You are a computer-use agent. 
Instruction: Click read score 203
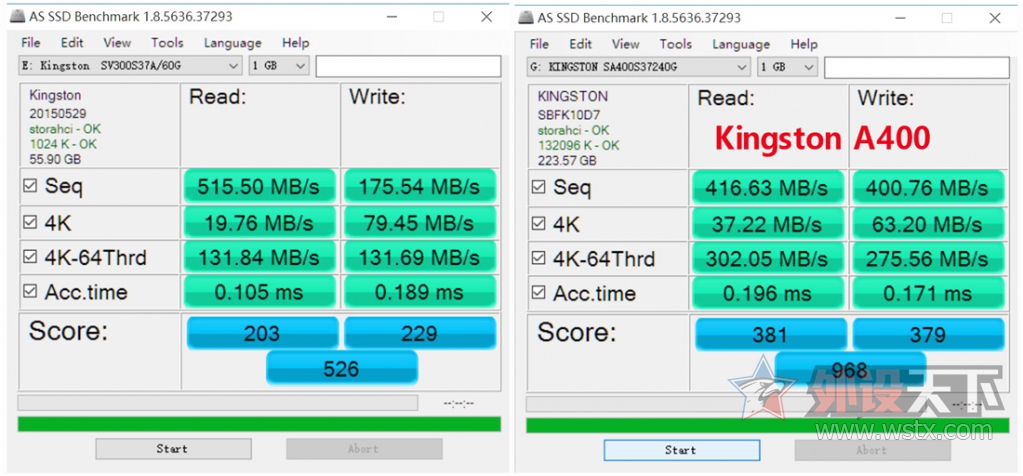point(262,333)
